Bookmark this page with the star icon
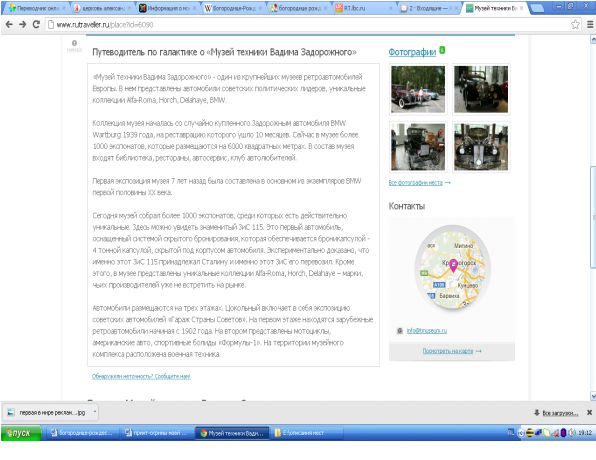 point(575,24)
